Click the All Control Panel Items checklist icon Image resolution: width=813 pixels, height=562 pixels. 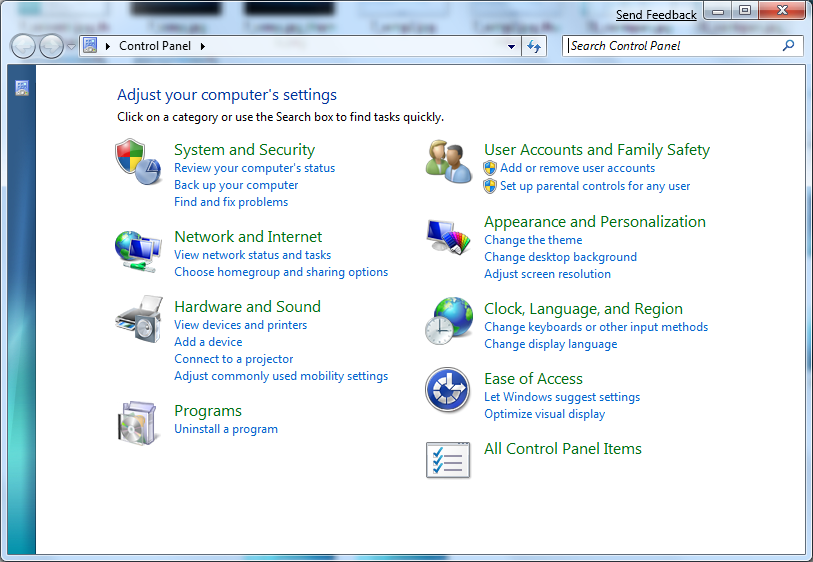tap(448, 460)
